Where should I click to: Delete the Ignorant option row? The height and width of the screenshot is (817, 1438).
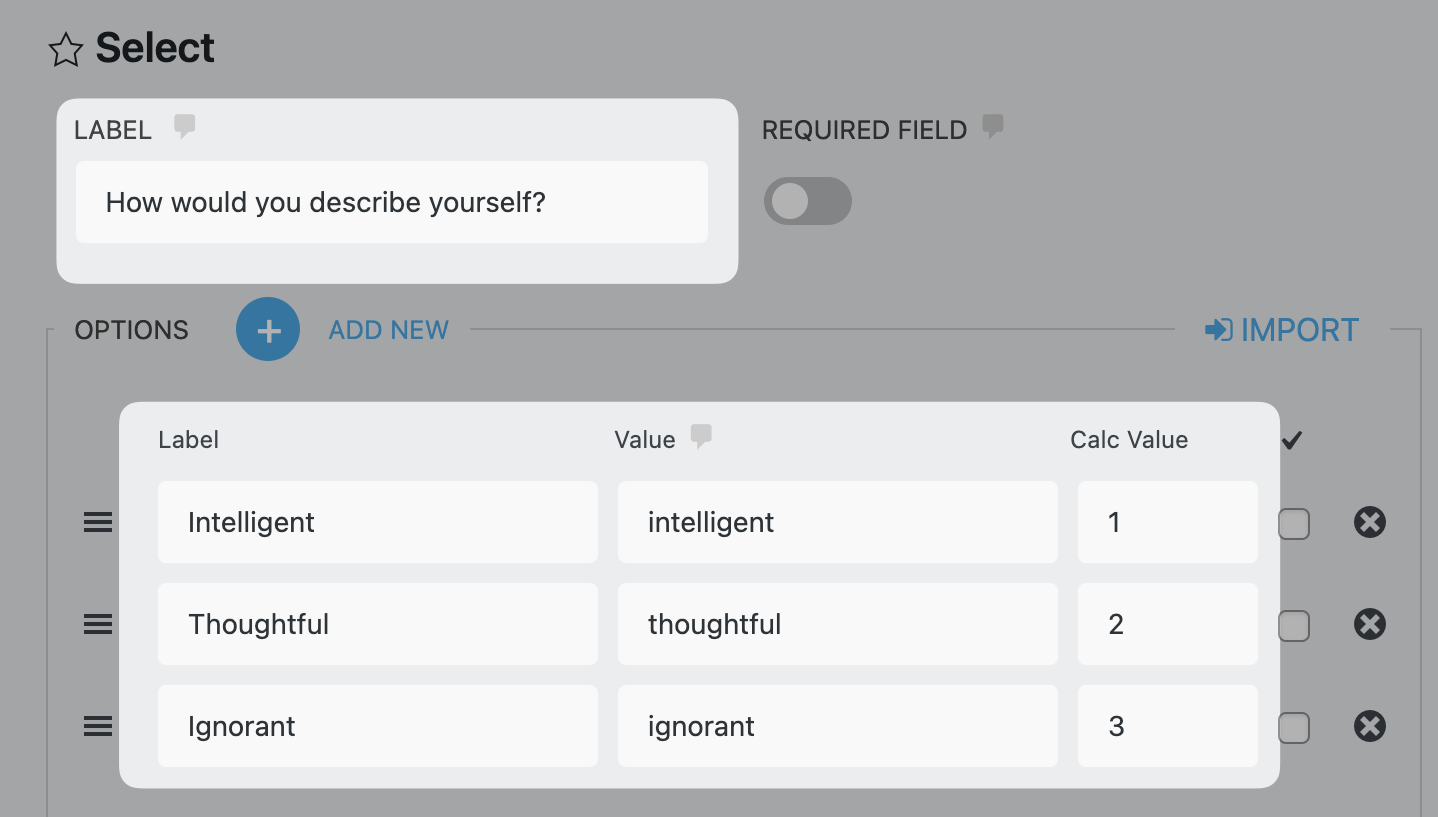[x=1369, y=726]
